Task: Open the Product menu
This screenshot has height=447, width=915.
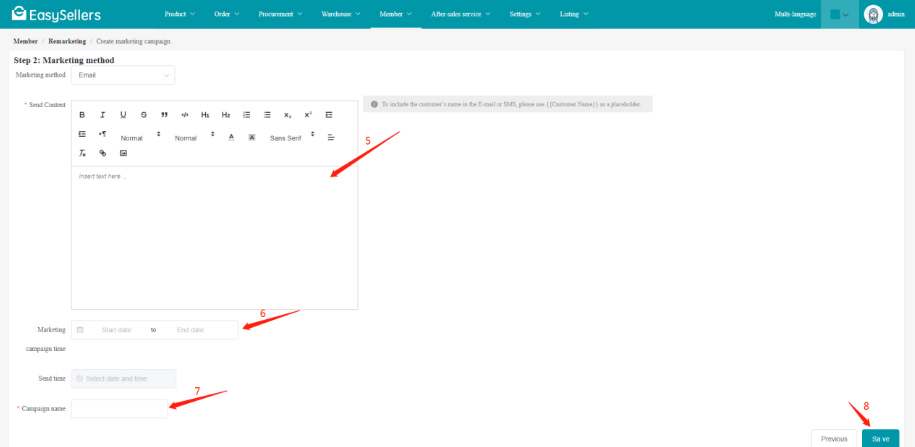Action: click(x=180, y=14)
